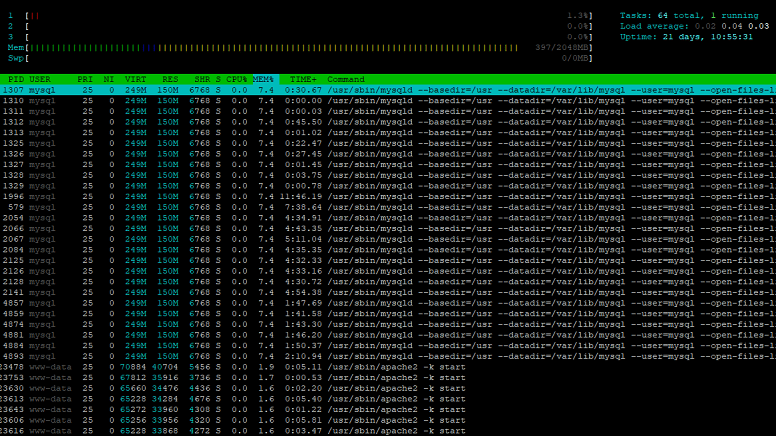The height and width of the screenshot is (436, 776).
Task: Choose process row PID 1328
Action: (x=388, y=175)
